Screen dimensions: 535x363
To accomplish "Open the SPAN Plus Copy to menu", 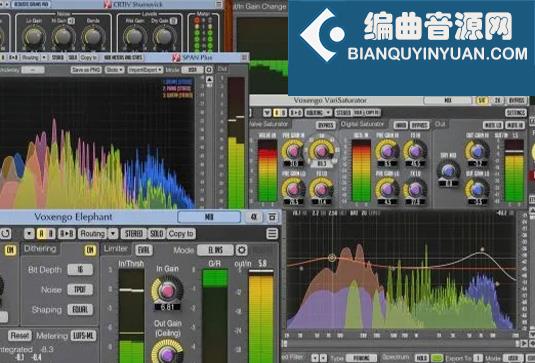I will click(x=89, y=58).
